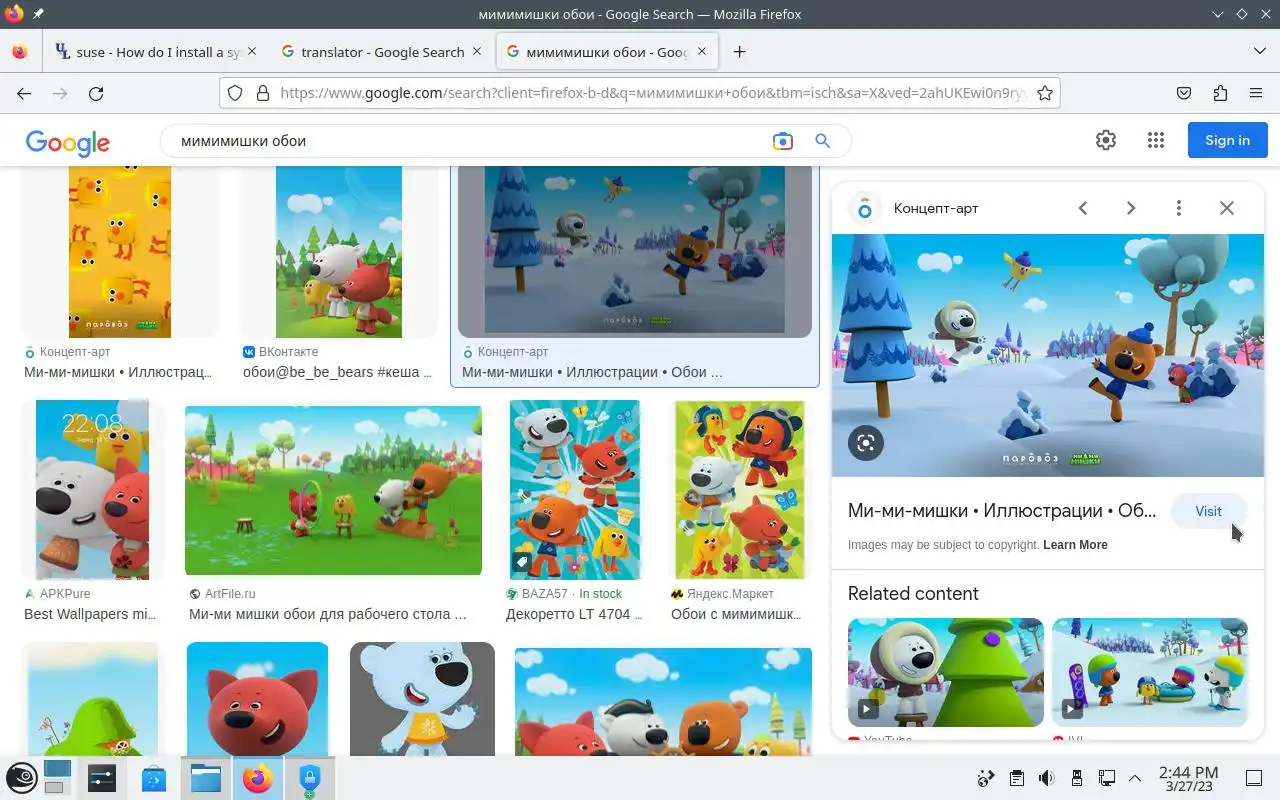Screen dimensions: 1280x800
Task: Open clipboard tray icon
Action: (1016, 778)
